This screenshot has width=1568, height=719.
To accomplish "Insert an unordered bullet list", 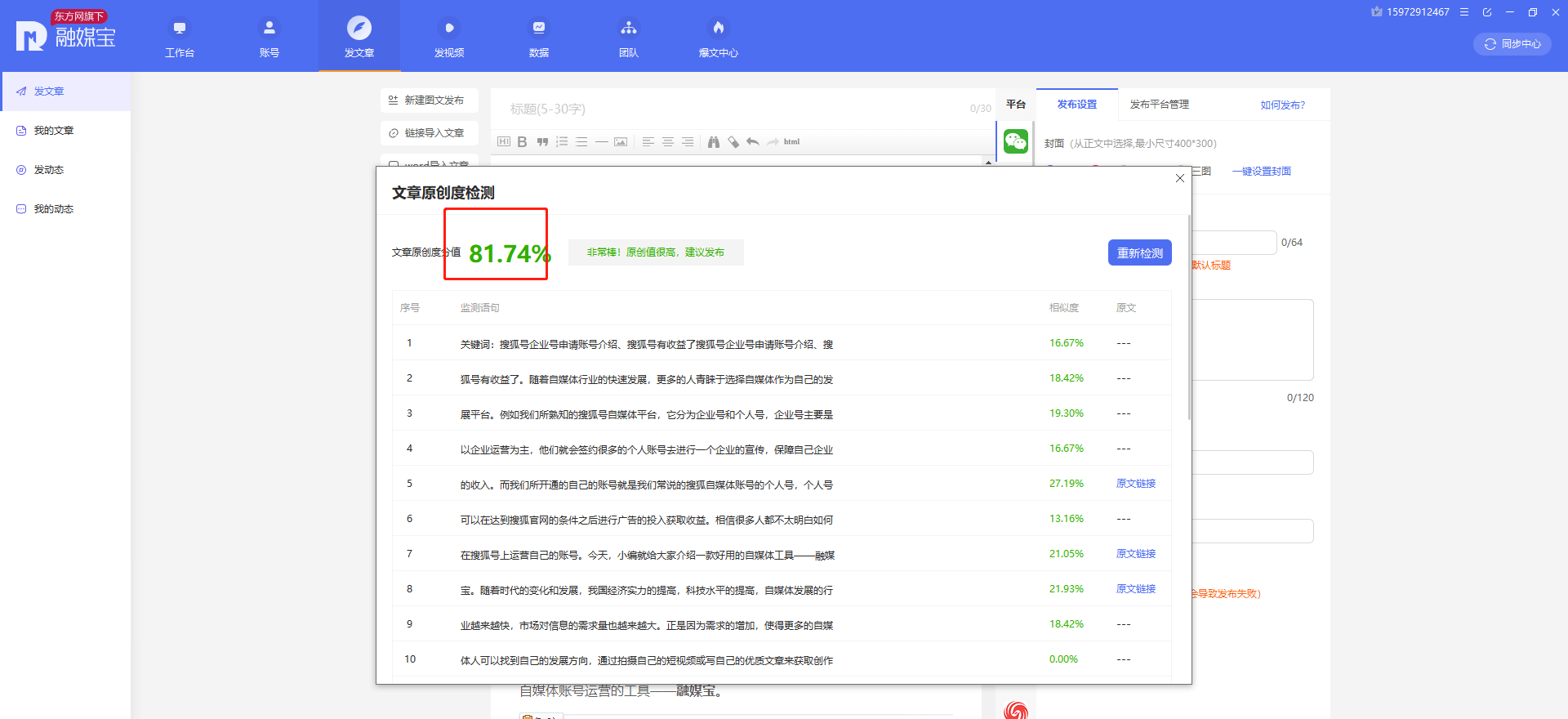I will [581, 142].
